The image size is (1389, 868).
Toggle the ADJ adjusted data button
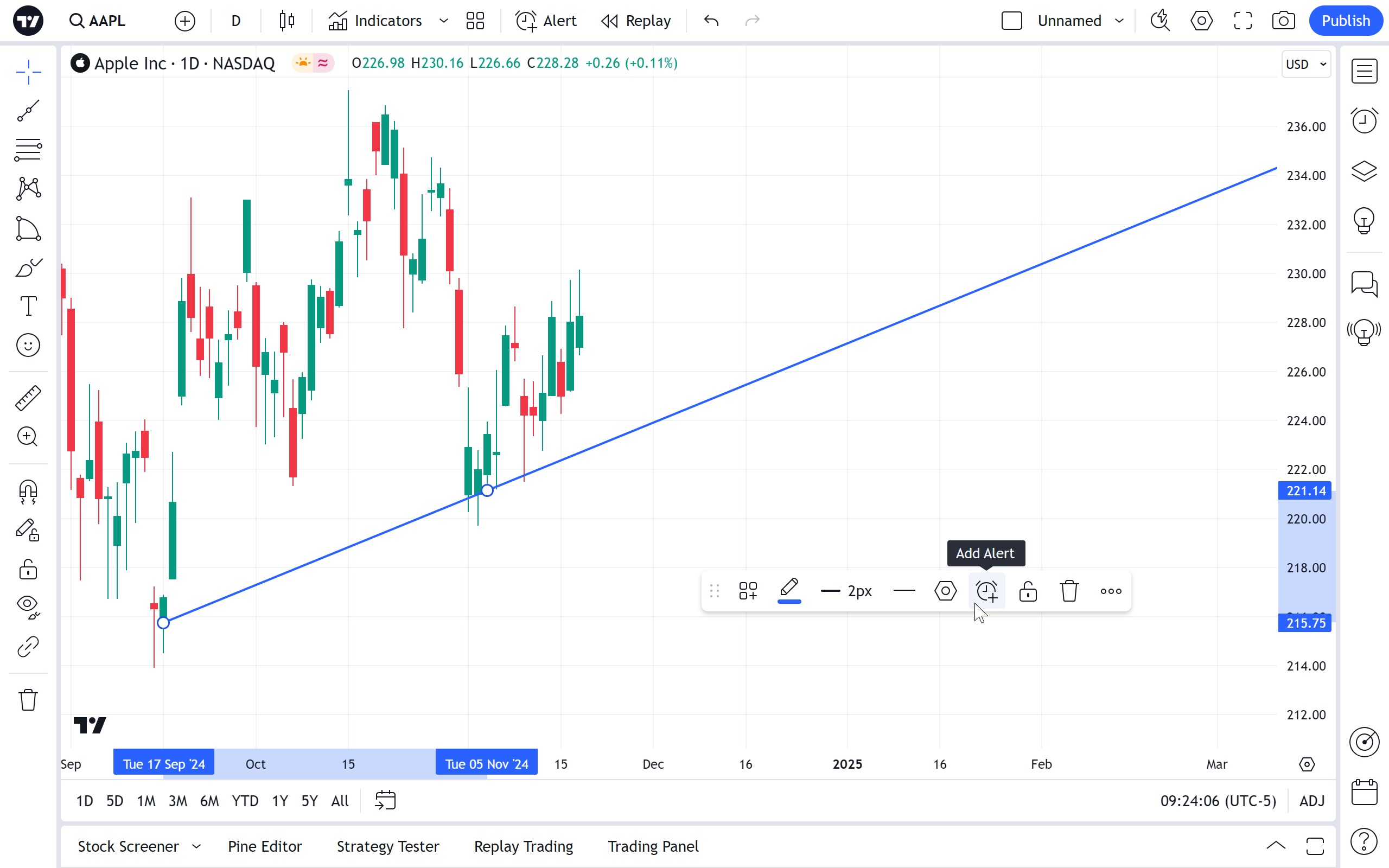tap(1311, 801)
